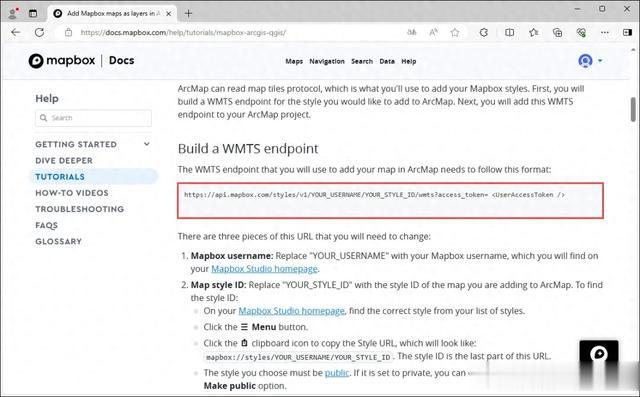Expand the Getting Started chevron
The image size is (640, 397).
pyautogui.click(x=147, y=144)
